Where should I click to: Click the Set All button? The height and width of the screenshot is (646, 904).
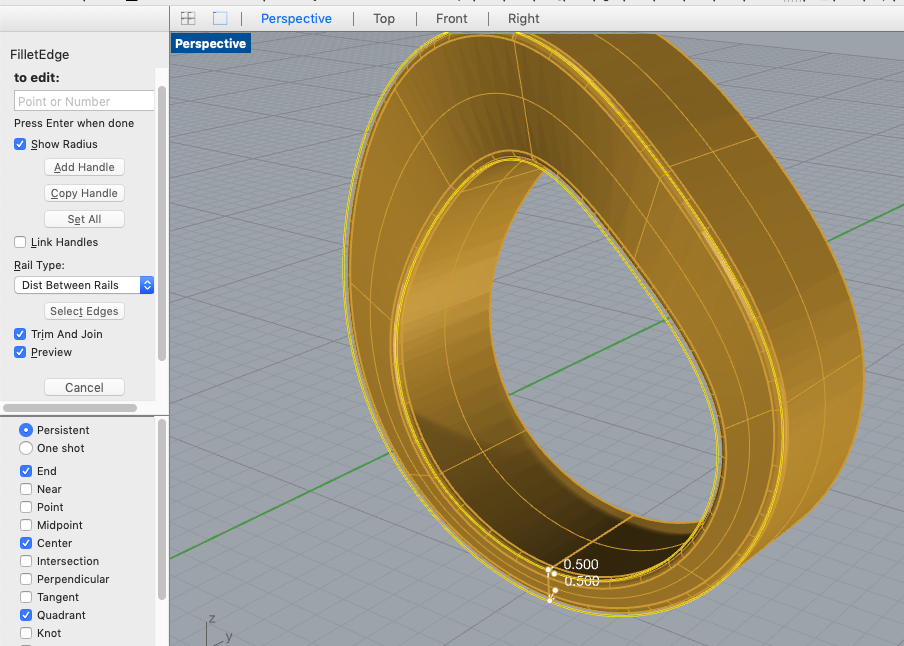[x=84, y=219]
